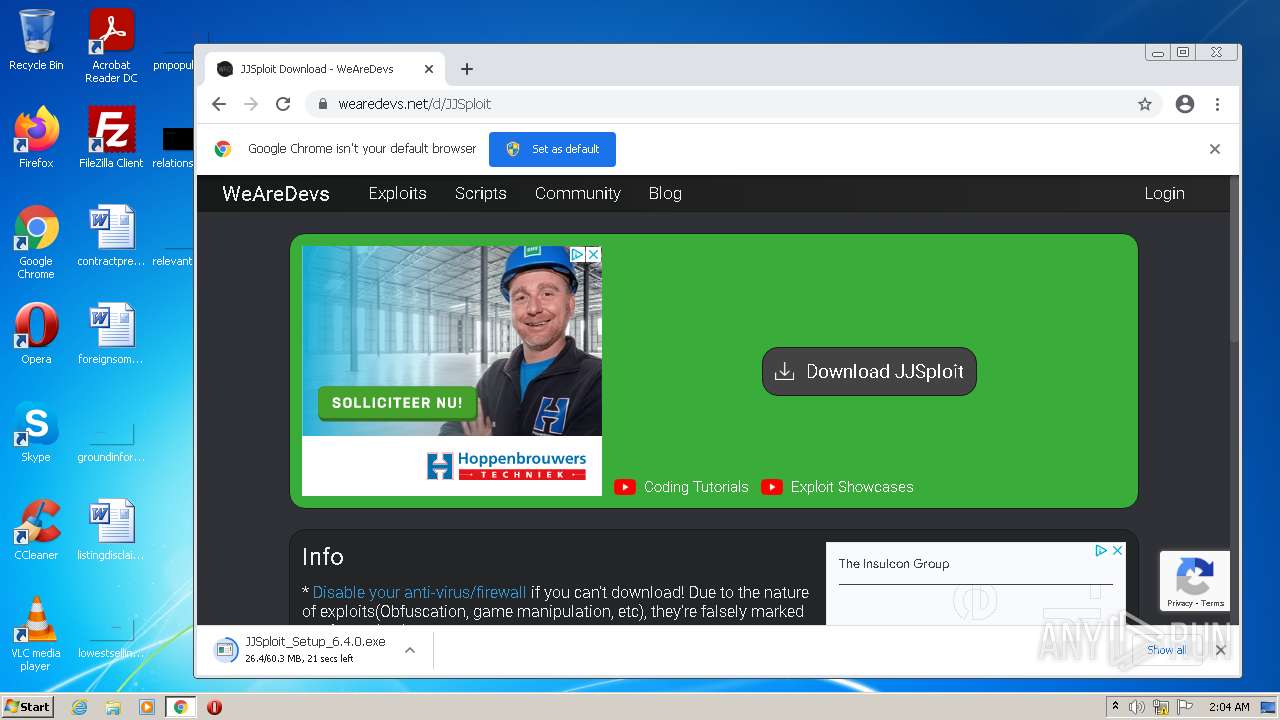The height and width of the screenshot is (720, 1280).
Task: Open the Community menu item
Action: (x=577, y=194)
